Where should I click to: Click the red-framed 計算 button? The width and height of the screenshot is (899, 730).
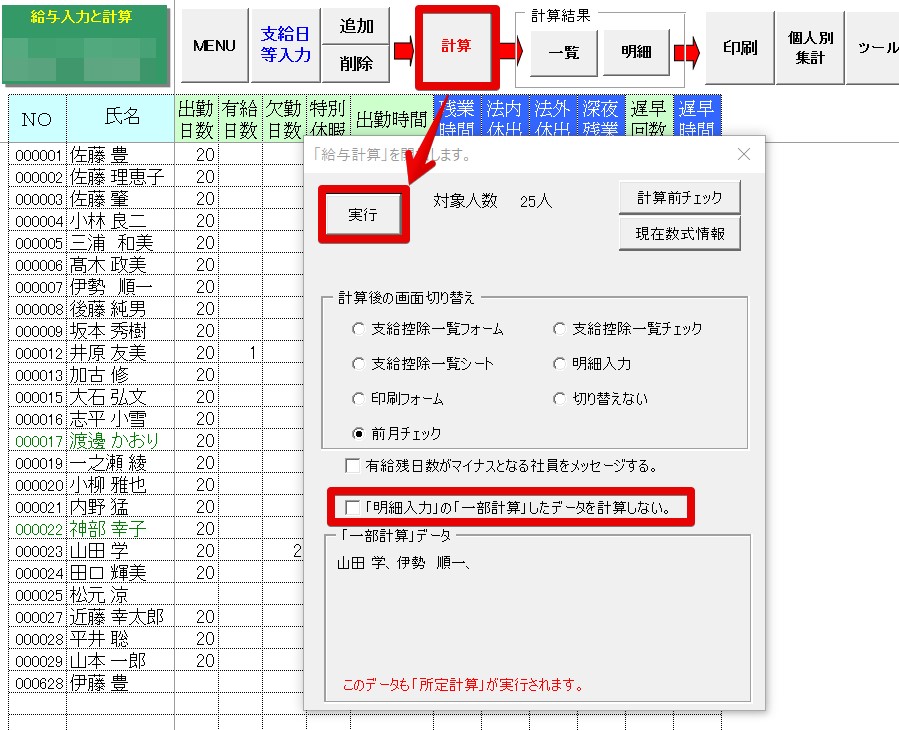point(457,46)
